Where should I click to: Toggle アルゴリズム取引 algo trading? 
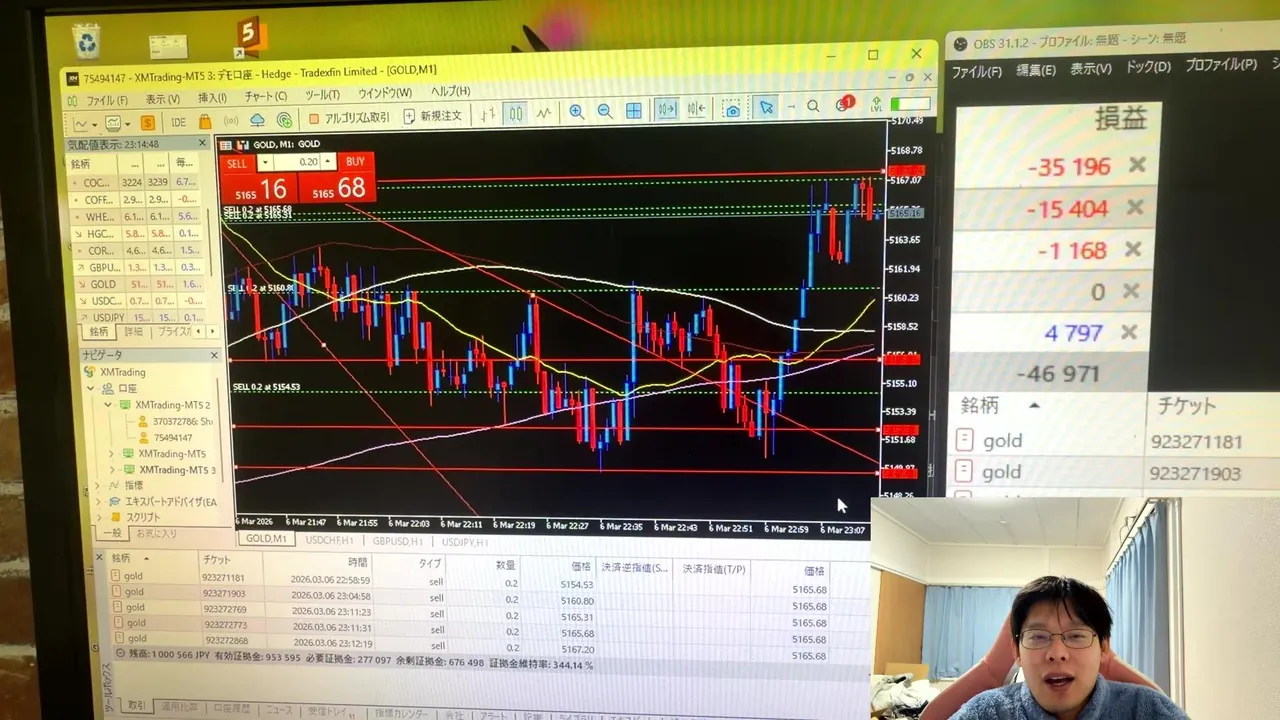coord(349,118)
